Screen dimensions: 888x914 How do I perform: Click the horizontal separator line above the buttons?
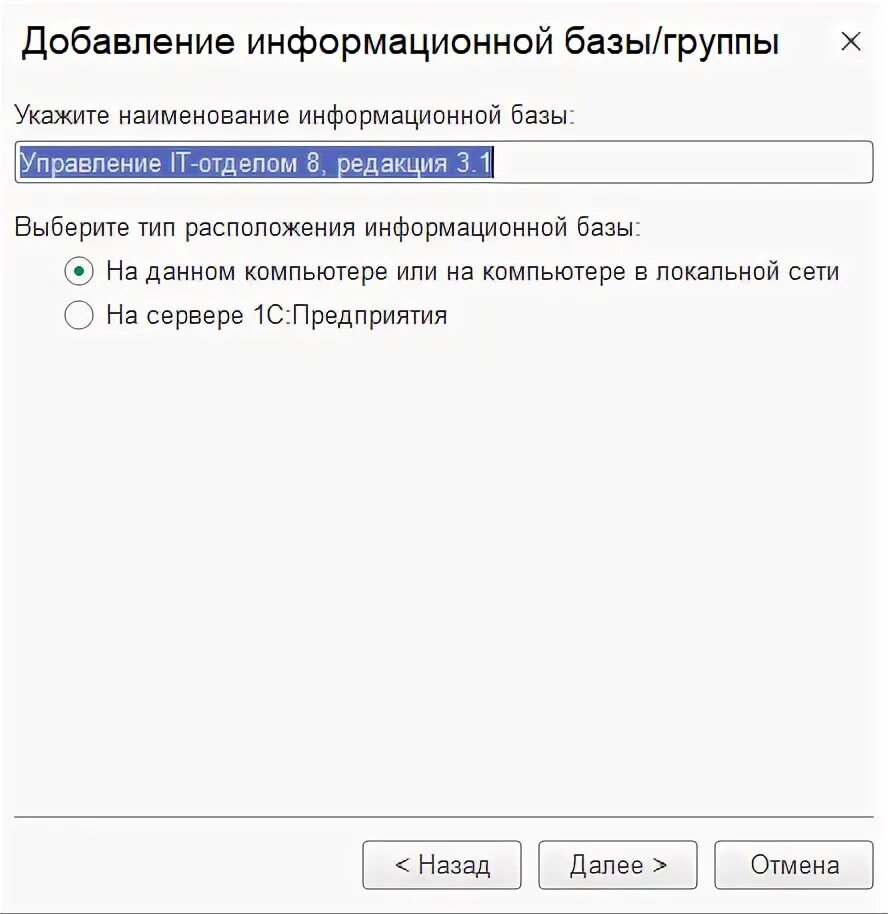(444, 817)
